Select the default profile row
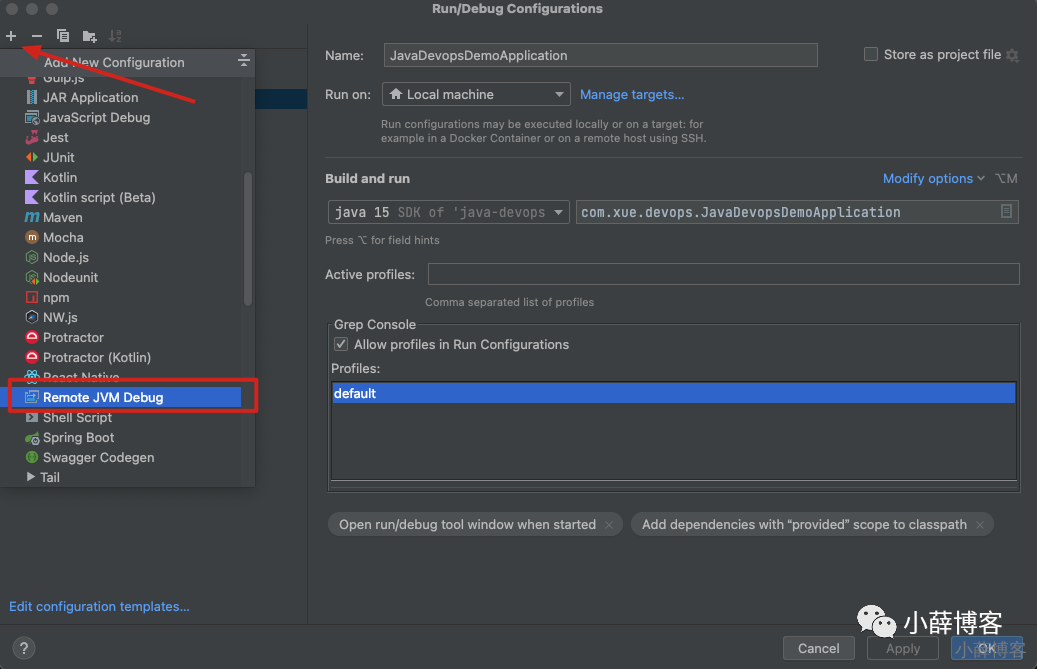Screen dimensions: 1037x669 coord(673,393)
